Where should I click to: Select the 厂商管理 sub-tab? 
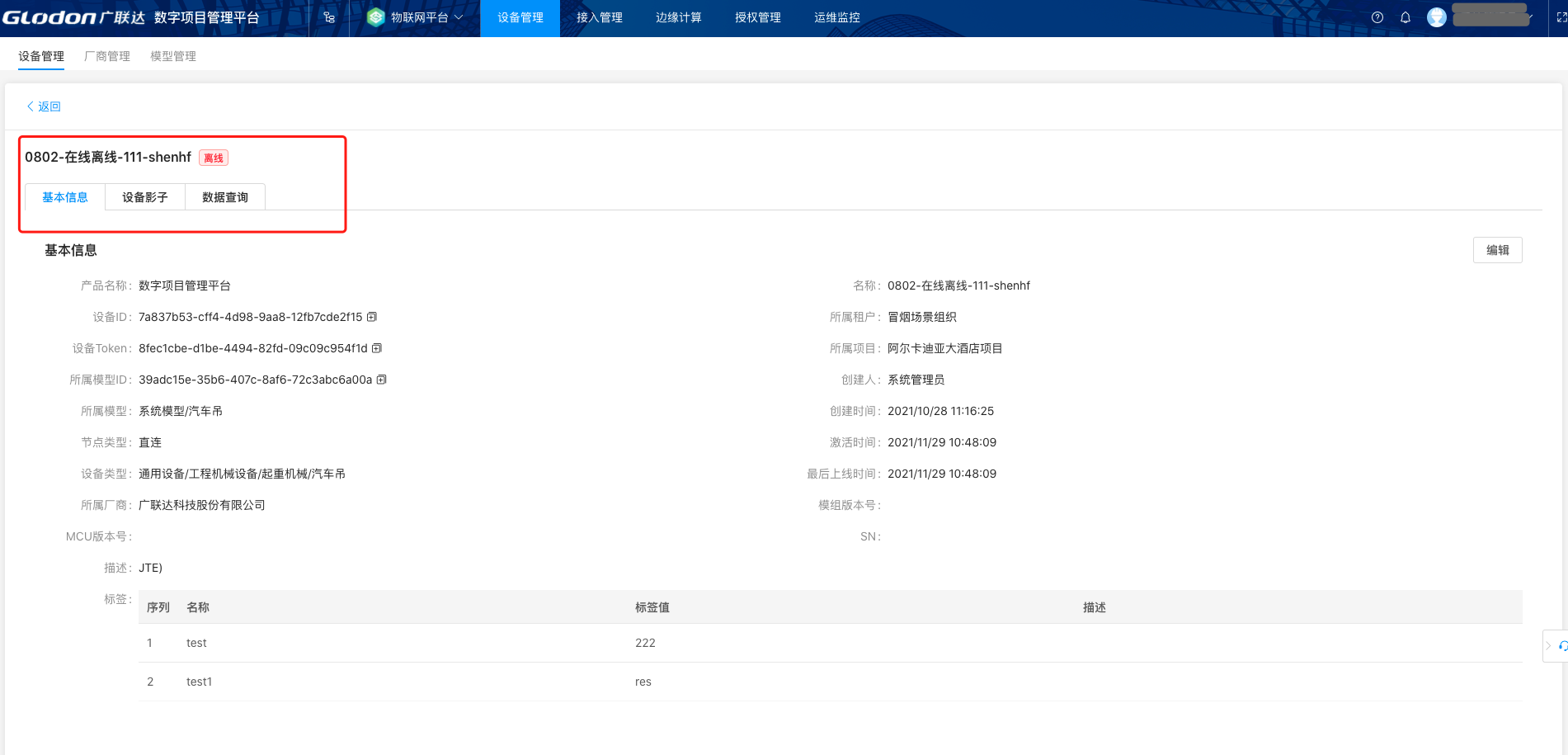point(107,56)
